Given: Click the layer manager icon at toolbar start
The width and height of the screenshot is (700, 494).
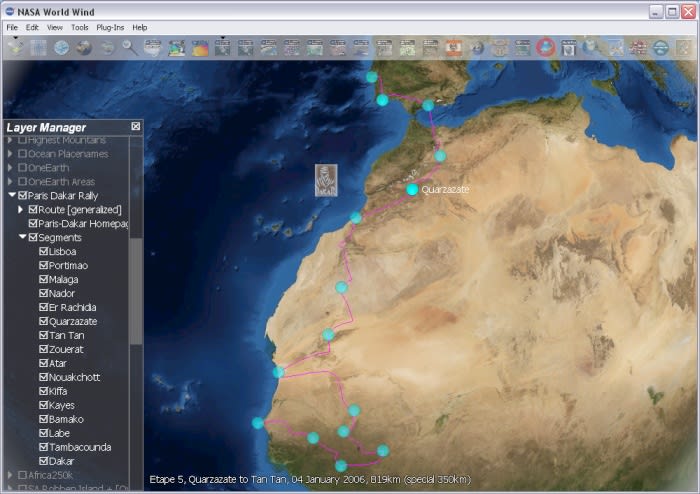Looking at the screenshot, I should [x=16, y=47].
